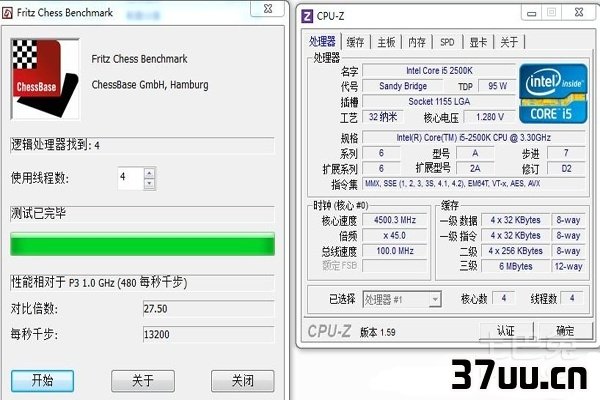Click the code name Sandy Bridge value

tap(403, 86)
